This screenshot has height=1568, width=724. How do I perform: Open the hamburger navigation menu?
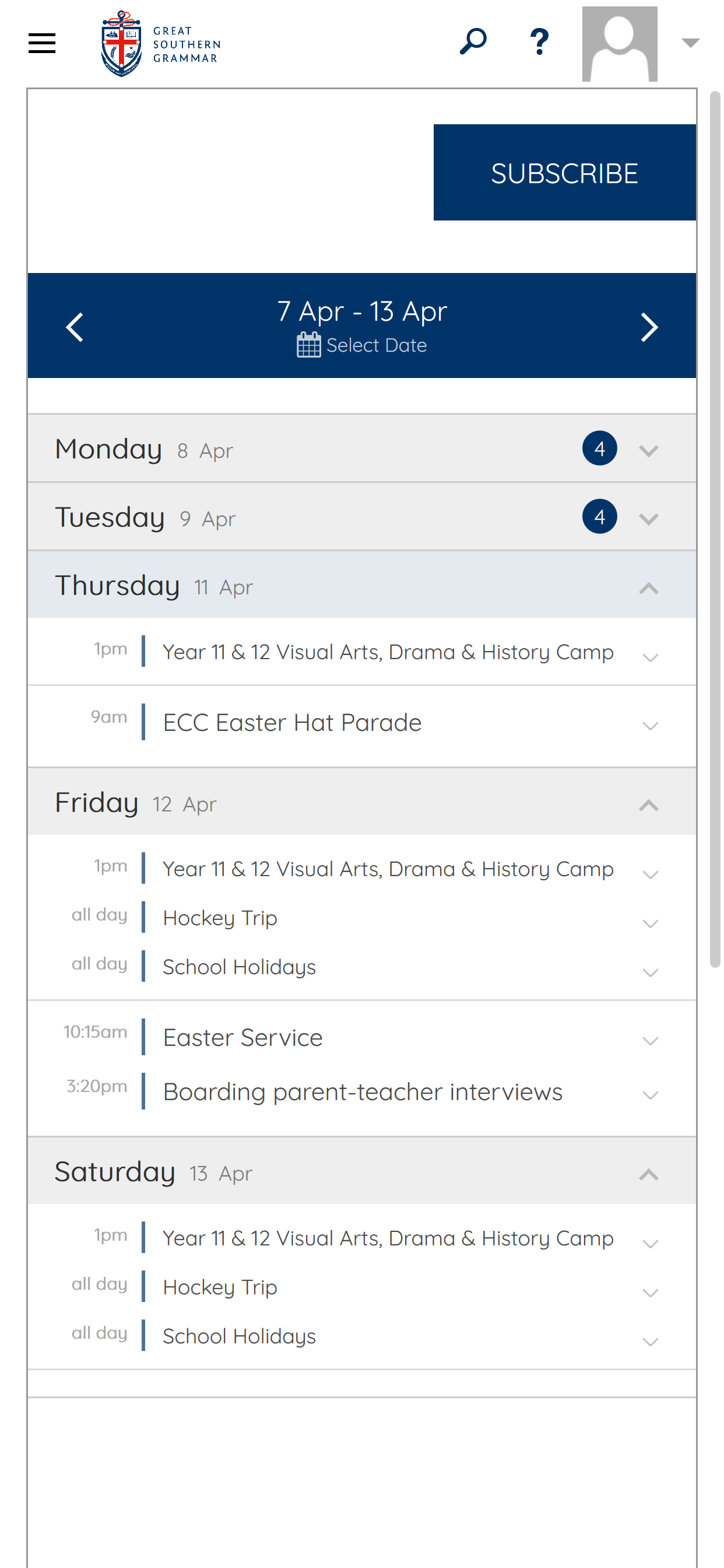pyautogui.click(x=41, y=43)
